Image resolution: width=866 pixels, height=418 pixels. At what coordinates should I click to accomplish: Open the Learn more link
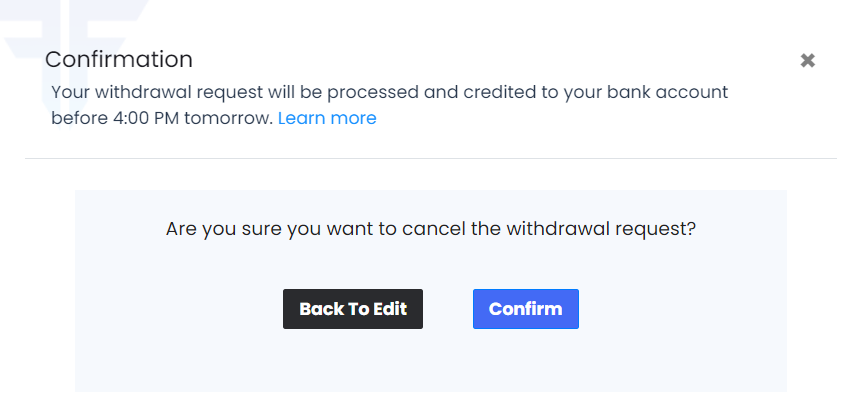pyautogui.click(x=327, y=118)
